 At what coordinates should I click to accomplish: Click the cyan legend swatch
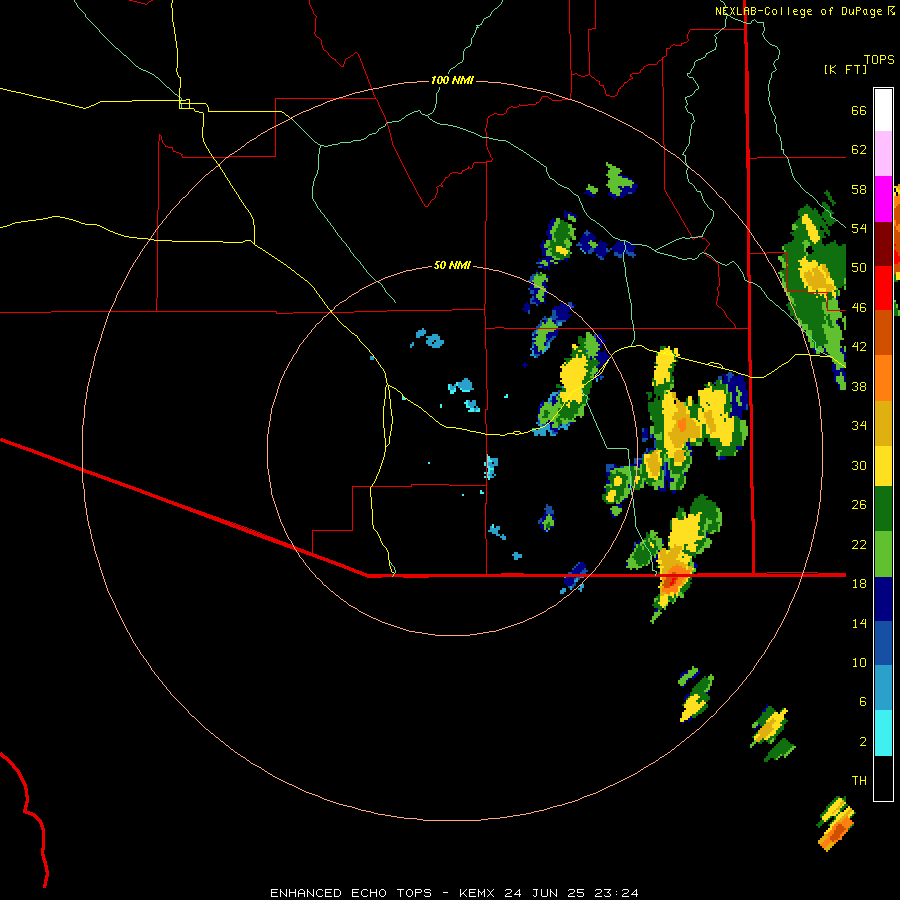point(883,733)
